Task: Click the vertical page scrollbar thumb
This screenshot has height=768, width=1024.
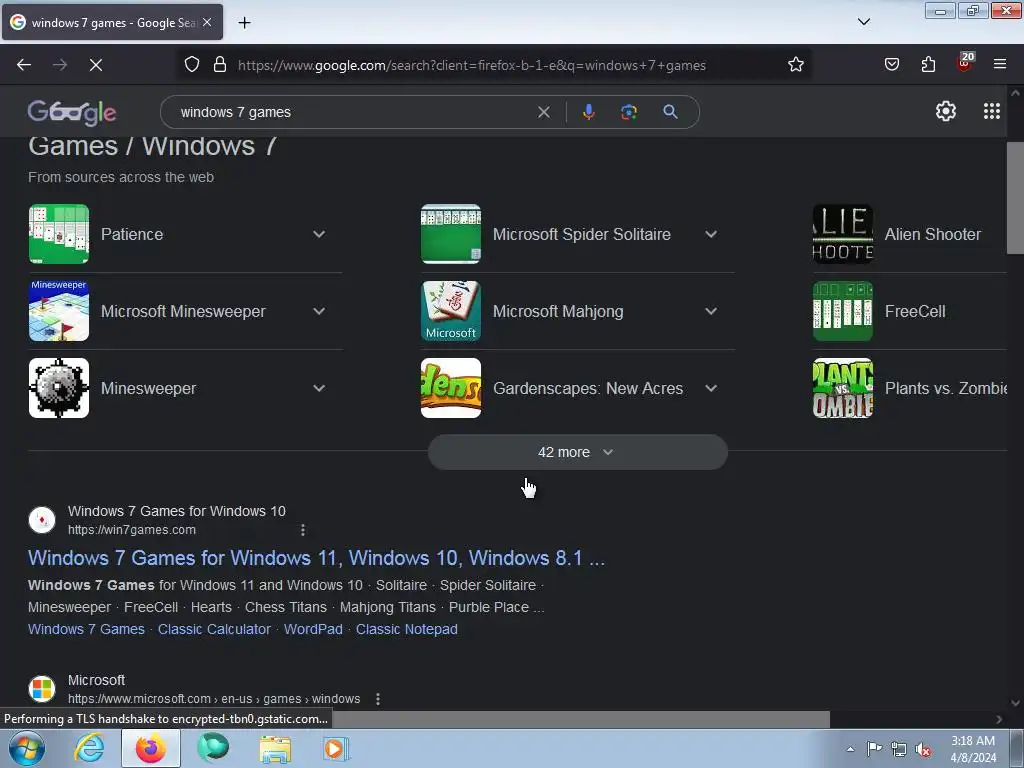Action: click(x=1015, y=198)
